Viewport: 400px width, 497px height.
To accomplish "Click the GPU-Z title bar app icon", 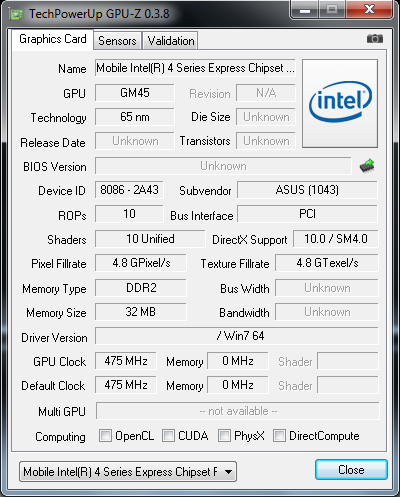I will 16,14.
